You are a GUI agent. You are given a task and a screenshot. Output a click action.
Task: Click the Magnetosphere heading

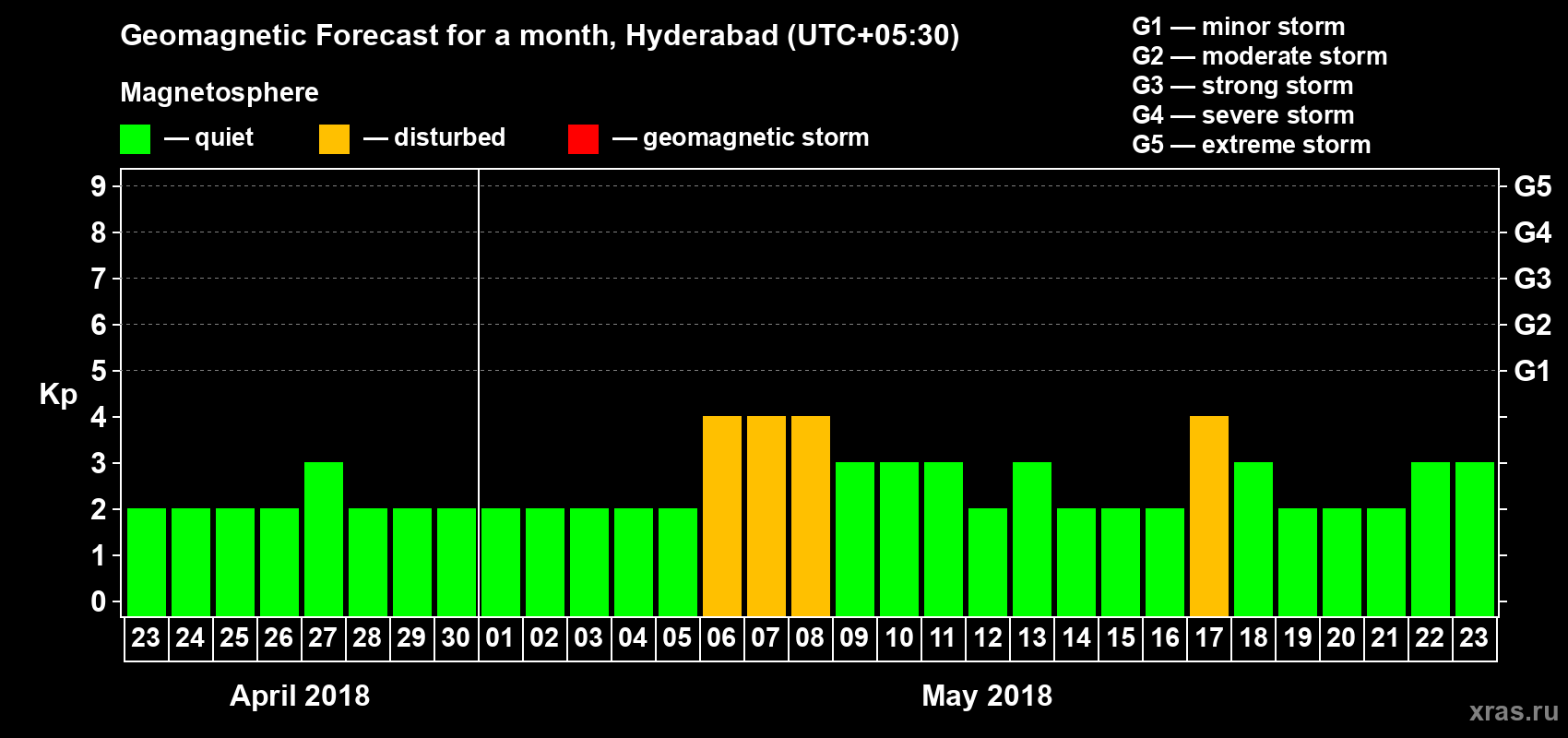(x=220, y=92)
